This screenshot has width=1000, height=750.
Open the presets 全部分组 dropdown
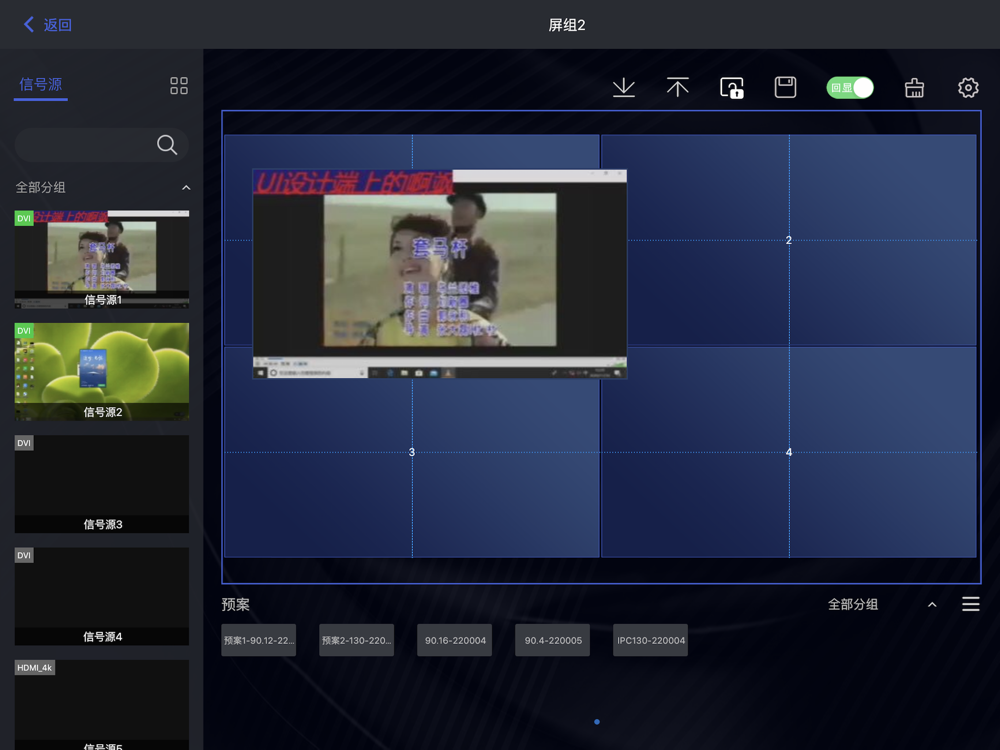pyautogui.click(x=853, y=604)
